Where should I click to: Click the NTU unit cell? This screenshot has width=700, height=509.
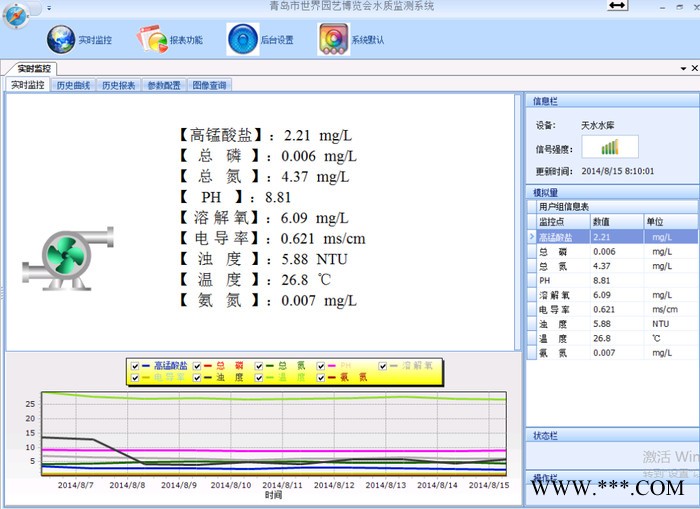671,324
